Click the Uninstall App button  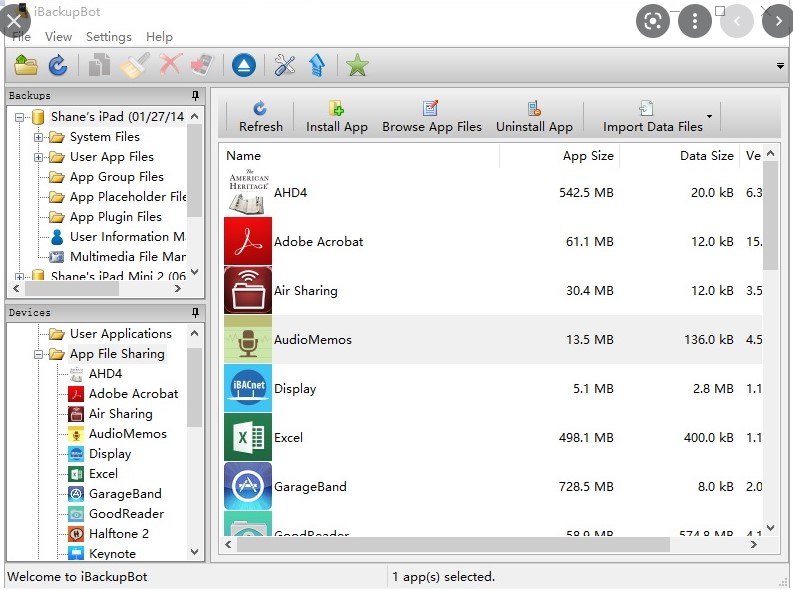click(x=534, y=117)
